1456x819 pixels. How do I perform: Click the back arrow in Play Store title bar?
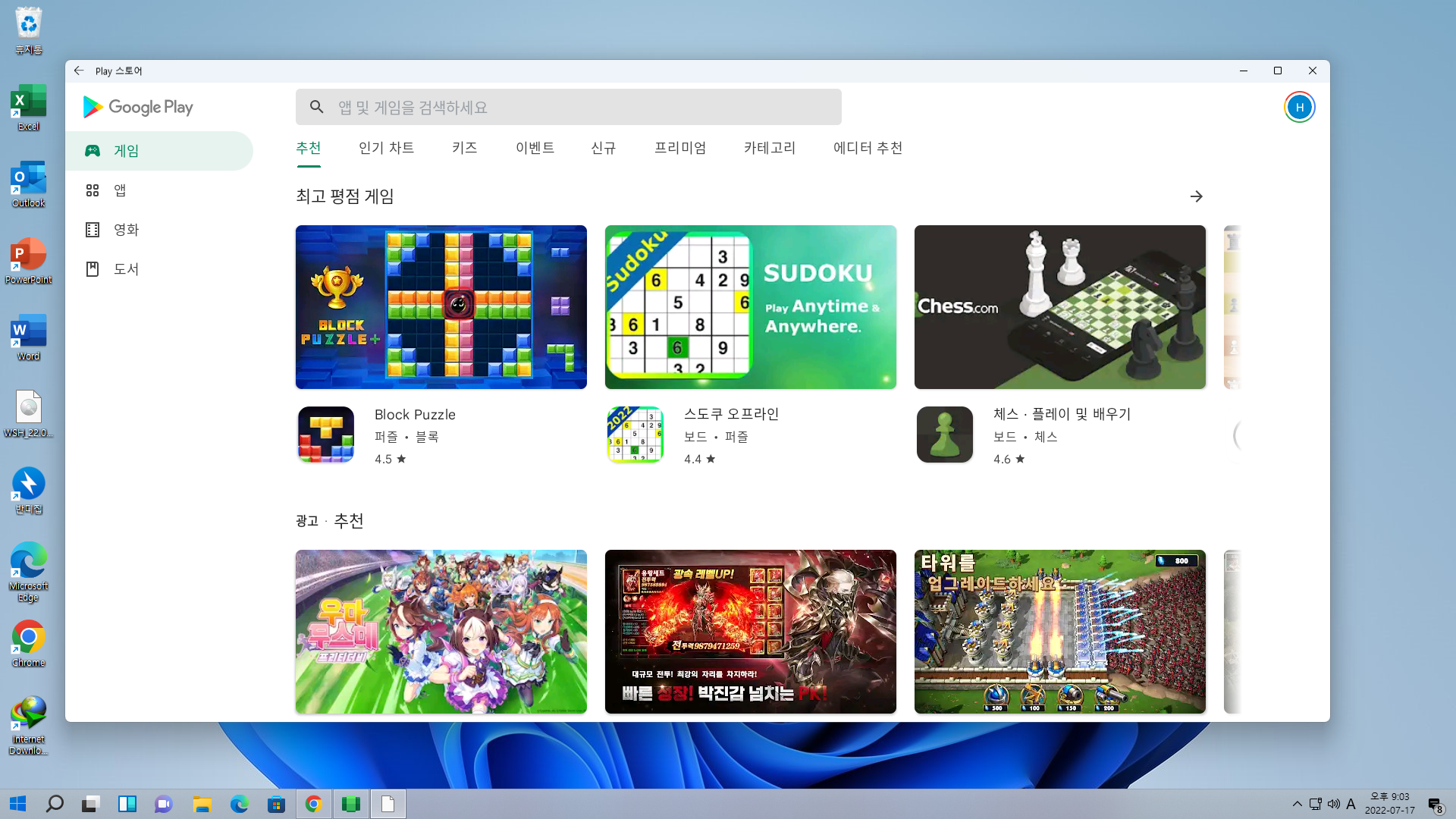pyautogui.click(x=79, y=71)
